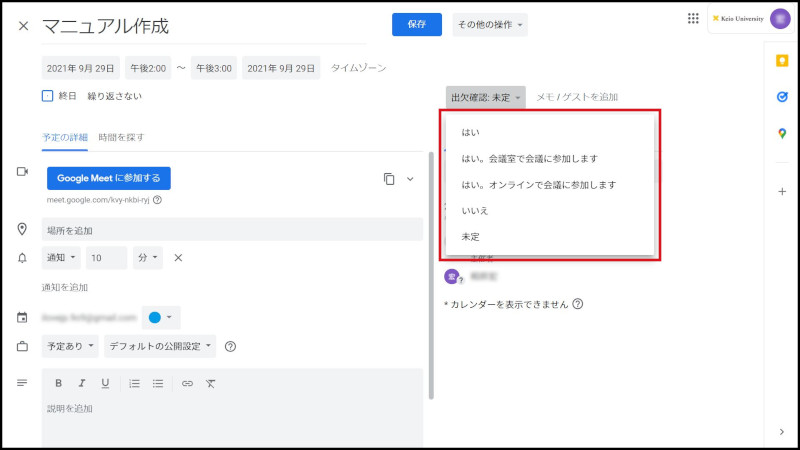Open the 予定あり availability dropdown
This screenshot has width=800, height=450.
point(71,347)
